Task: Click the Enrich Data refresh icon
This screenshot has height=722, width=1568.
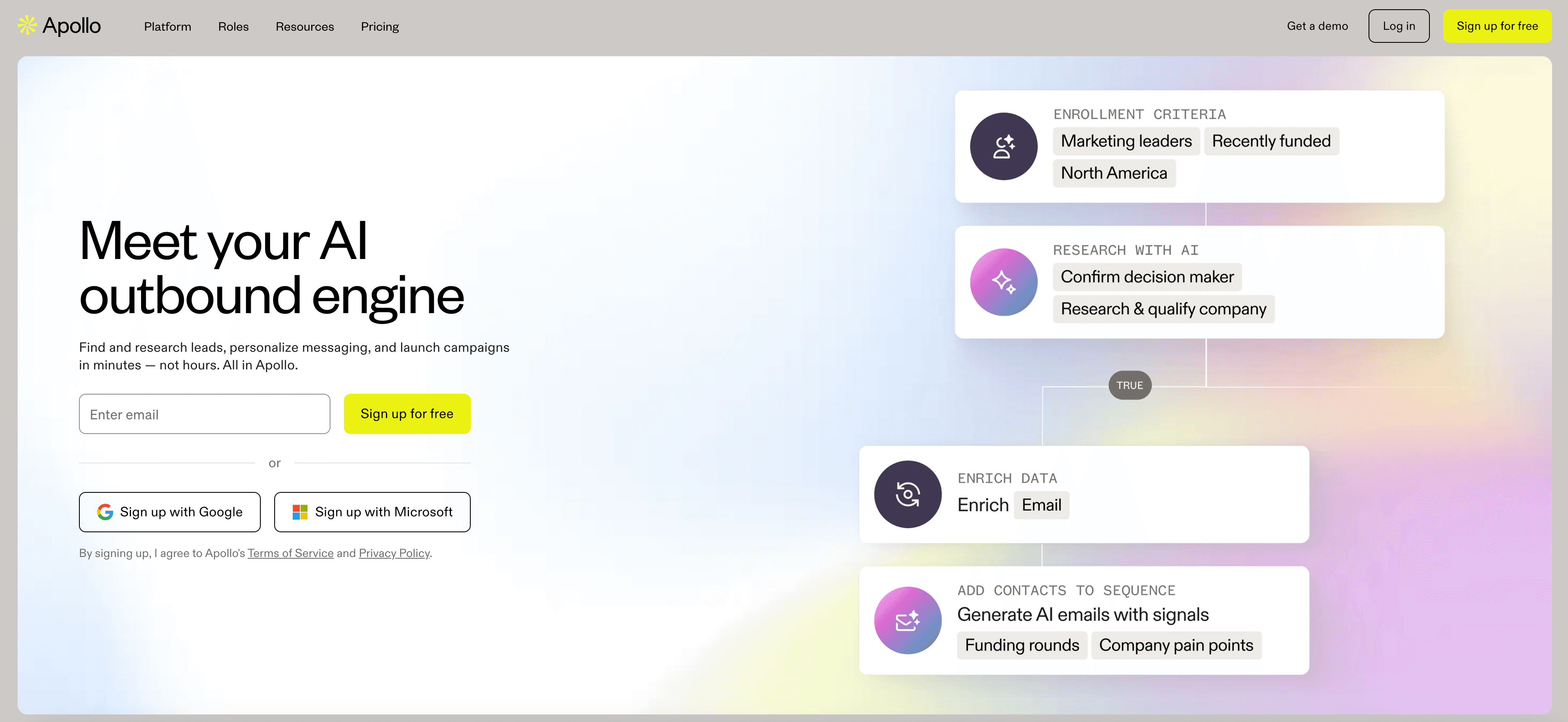Action: point(907,494)
